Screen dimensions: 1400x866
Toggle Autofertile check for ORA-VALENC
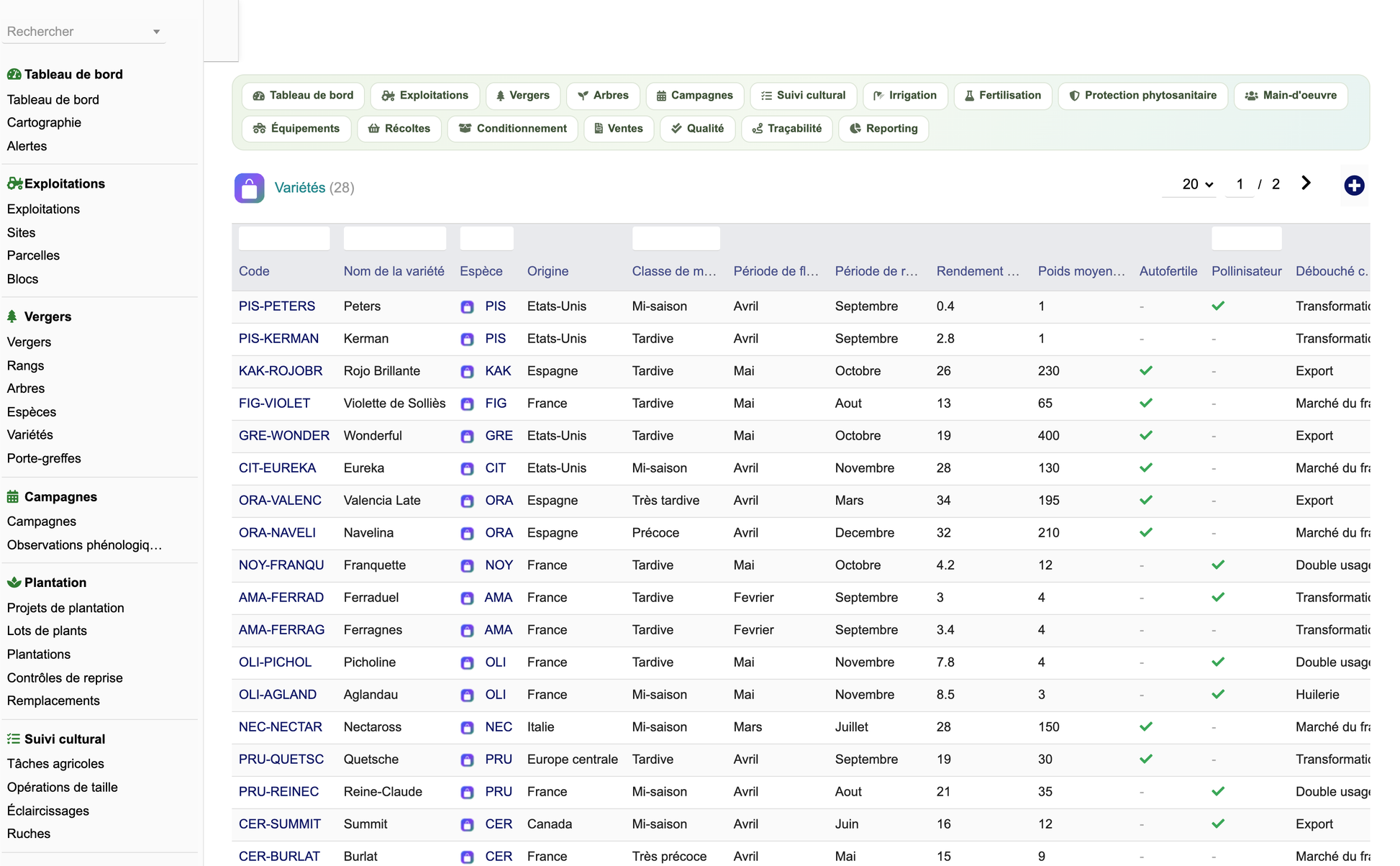1146,500
